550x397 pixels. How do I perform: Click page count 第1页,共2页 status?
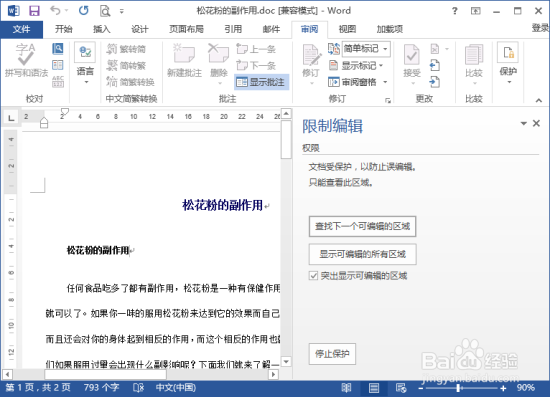38,388
